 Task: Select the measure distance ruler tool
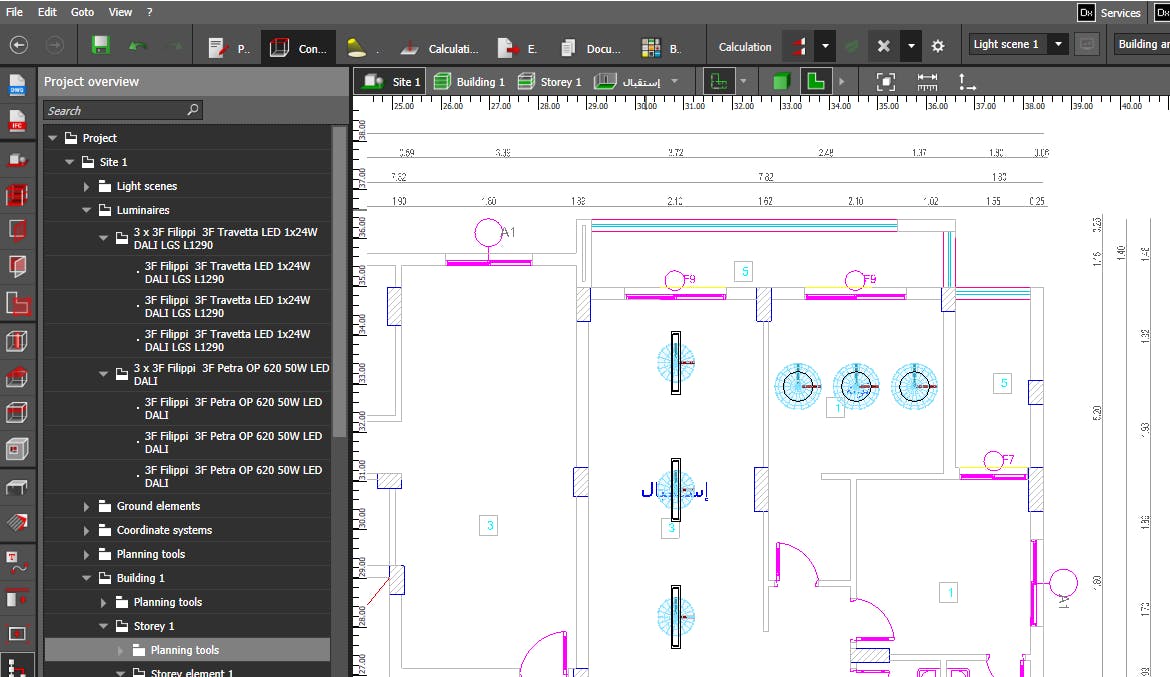pos(927,82)
